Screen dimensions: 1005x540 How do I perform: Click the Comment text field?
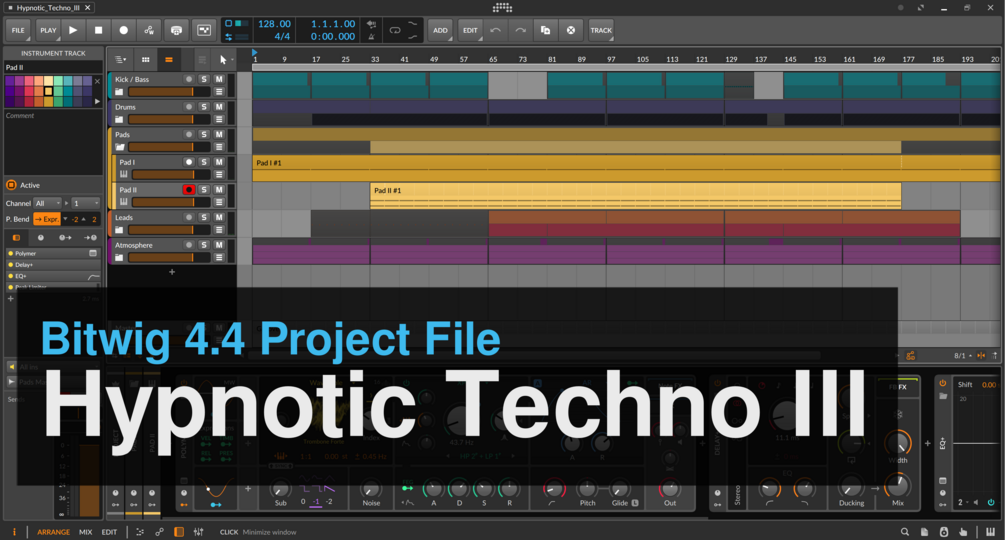click(53, 142)
